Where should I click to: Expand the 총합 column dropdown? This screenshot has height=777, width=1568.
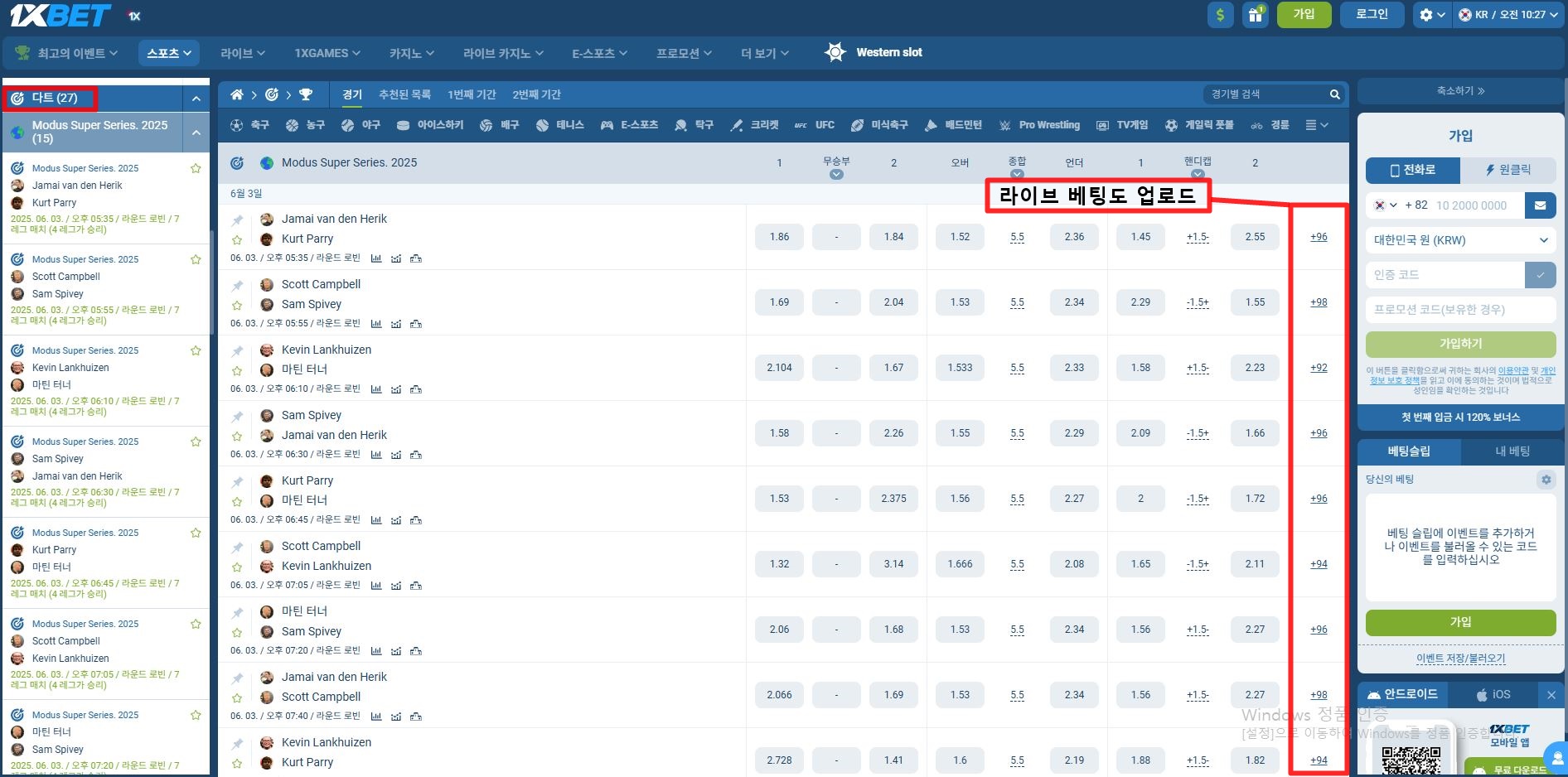click(1017, 175)
